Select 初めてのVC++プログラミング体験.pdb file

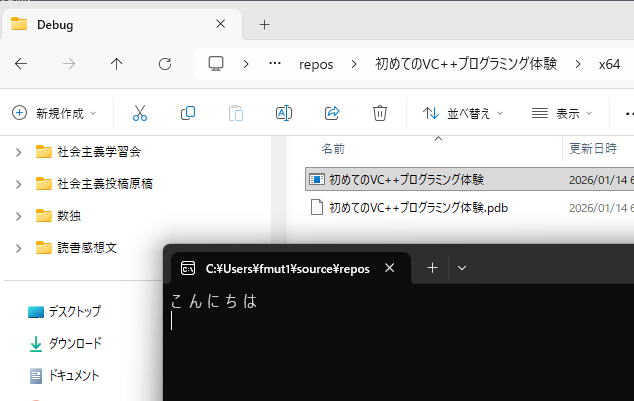(418, 208)
